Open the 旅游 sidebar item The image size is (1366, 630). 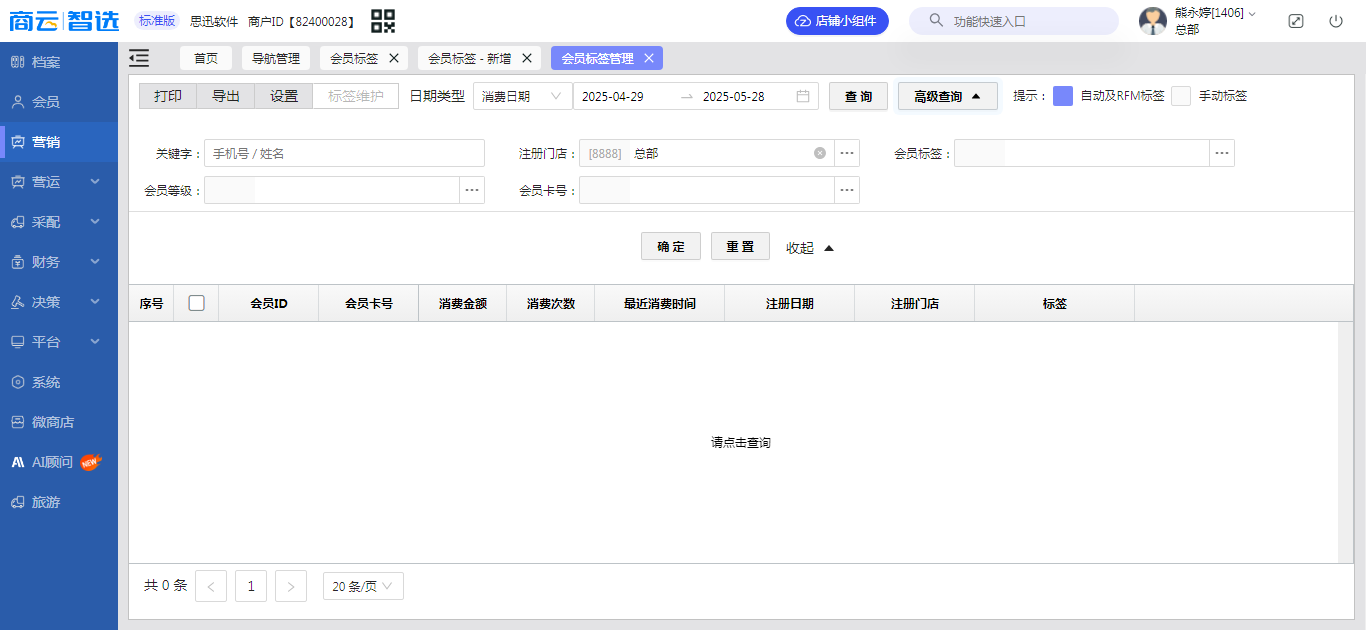pos(59,502)
